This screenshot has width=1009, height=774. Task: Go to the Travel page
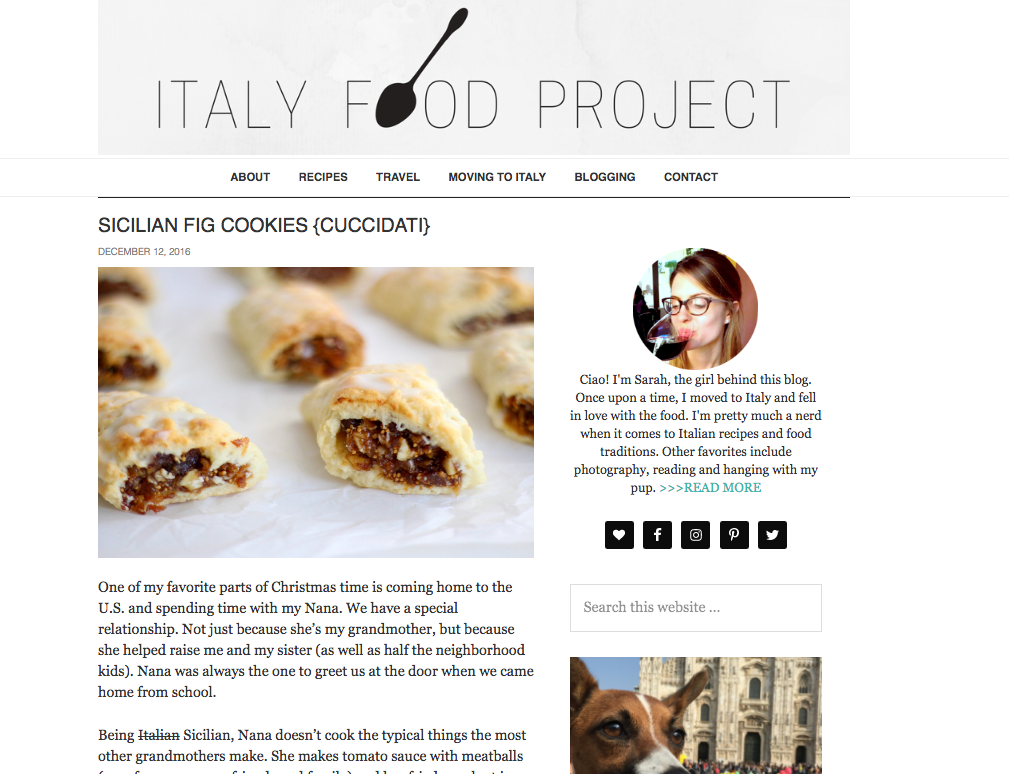[398, 177]
